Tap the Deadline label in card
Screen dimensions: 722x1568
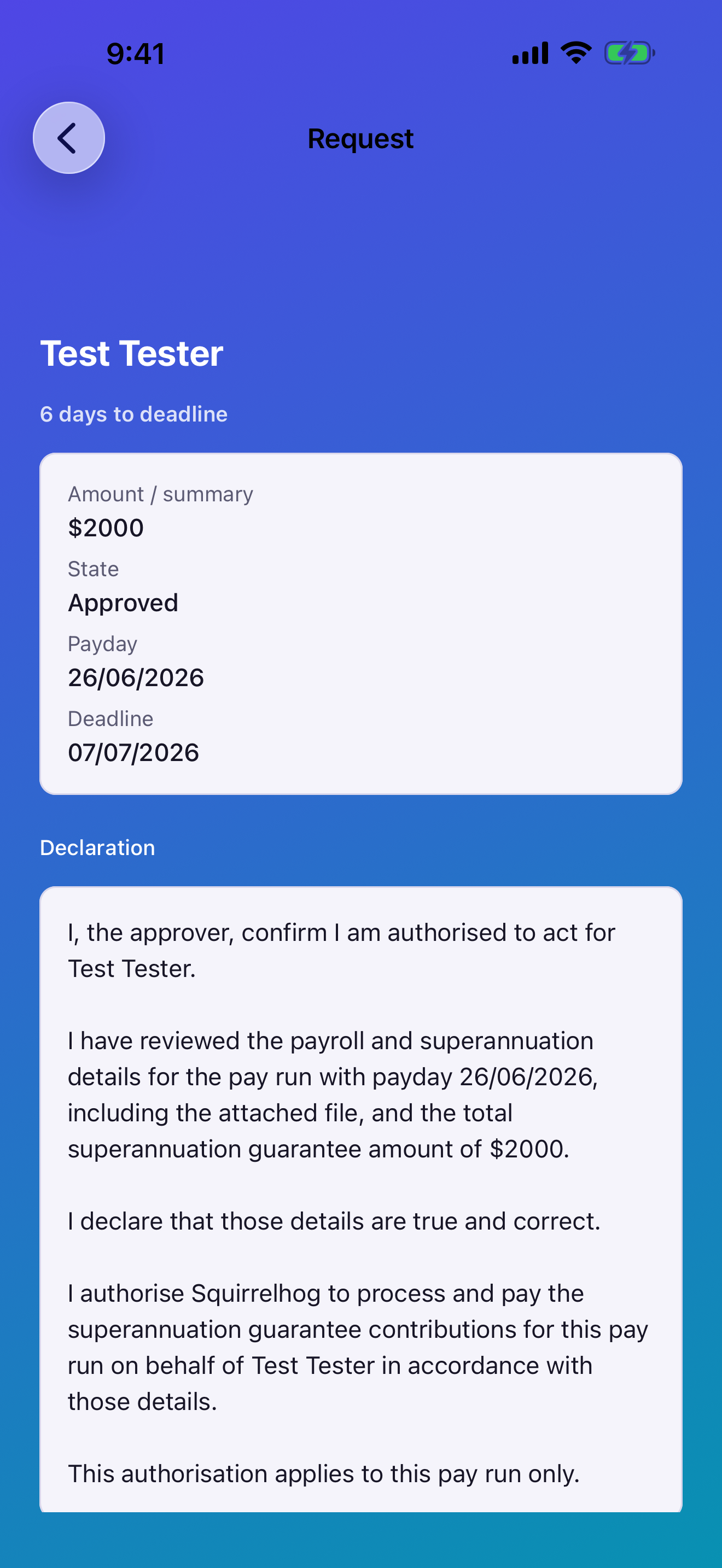(110, 718)
